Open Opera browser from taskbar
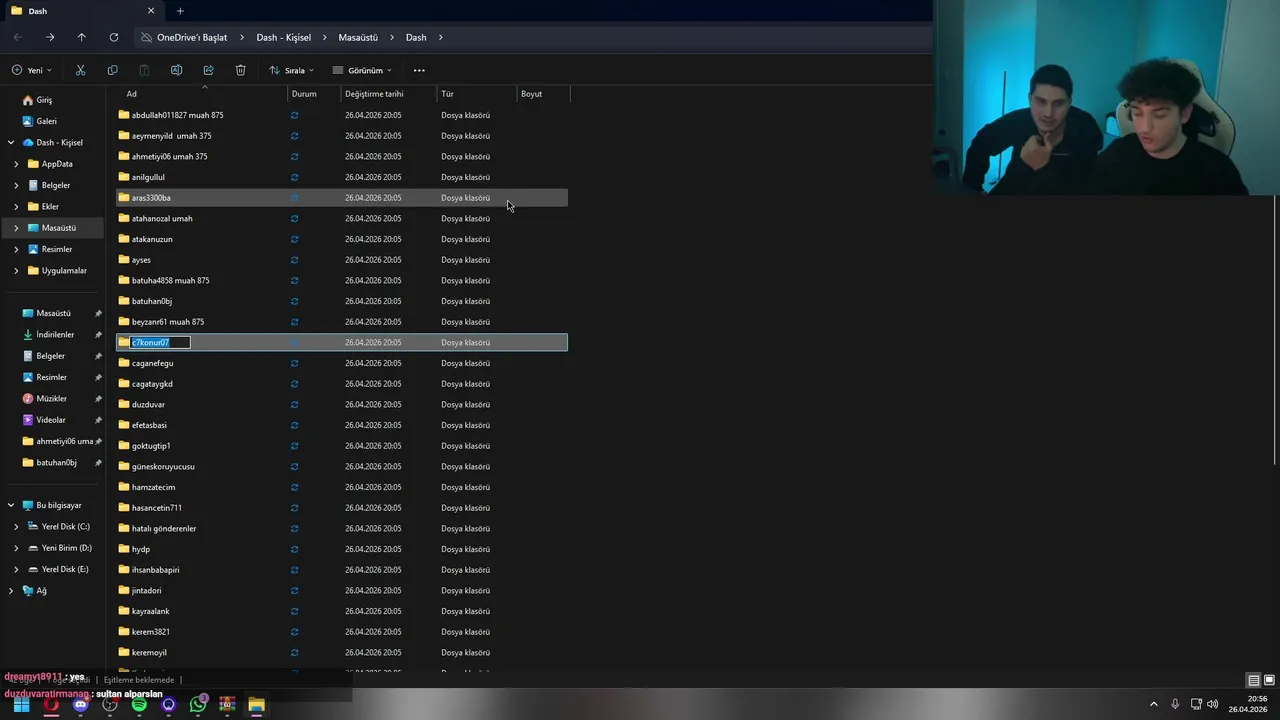The width and height of the screenshot is (1280, 720). 51,705
